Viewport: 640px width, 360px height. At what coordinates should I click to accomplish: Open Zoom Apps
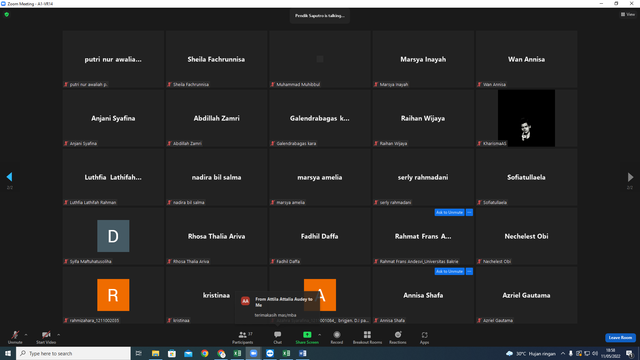pyautogui.click(x=424, y=337)
